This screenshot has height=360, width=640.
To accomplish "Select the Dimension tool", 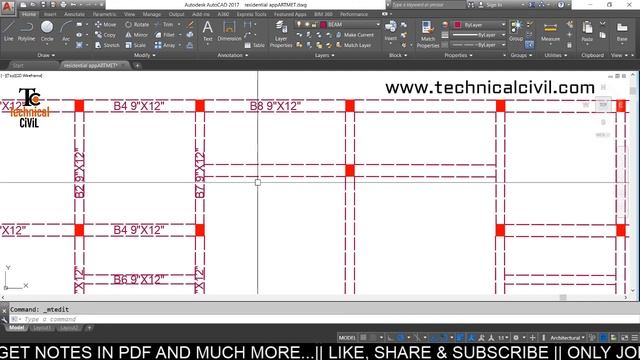I will tap(229, 31).
